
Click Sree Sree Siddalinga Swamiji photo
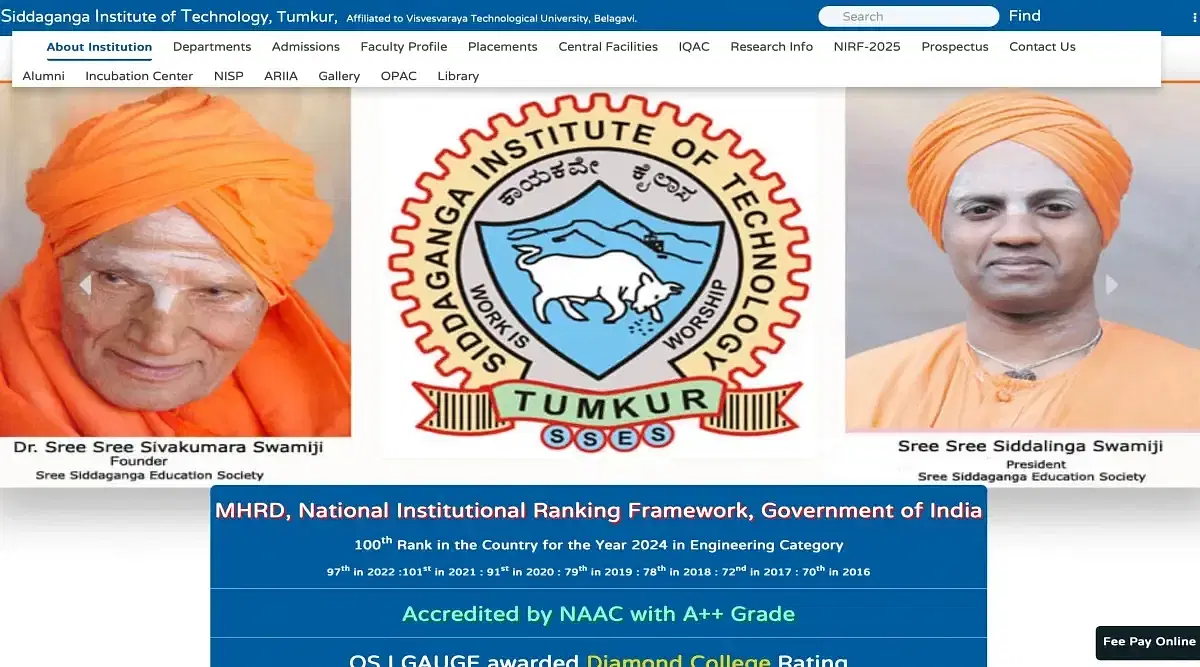(1022, 260)
